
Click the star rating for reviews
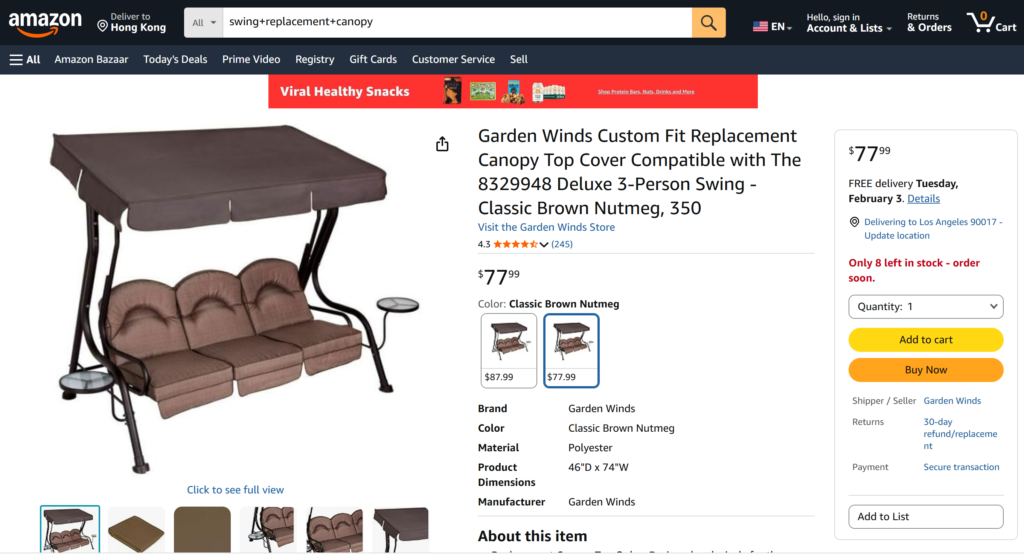click(516, 244)
